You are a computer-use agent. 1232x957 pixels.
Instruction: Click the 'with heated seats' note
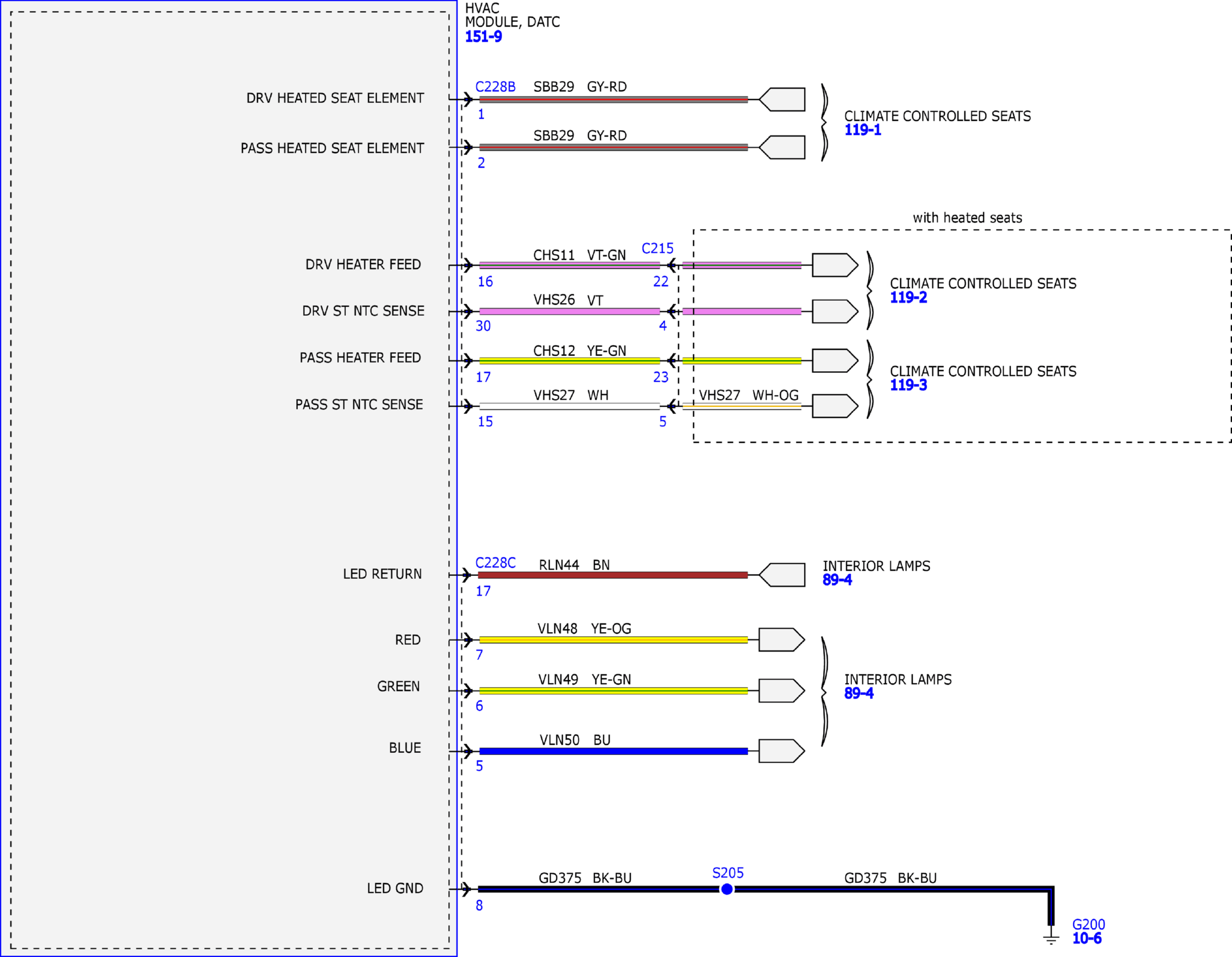pyautogui.click(x=967, y=218)
